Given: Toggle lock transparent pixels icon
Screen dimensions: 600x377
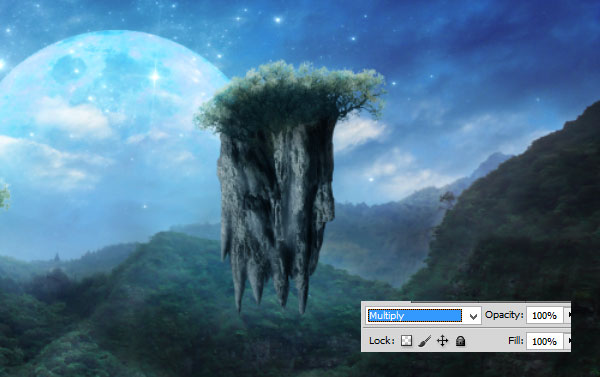Looking at the screenshot, I should pyautogui.click(x=406, y=341).
